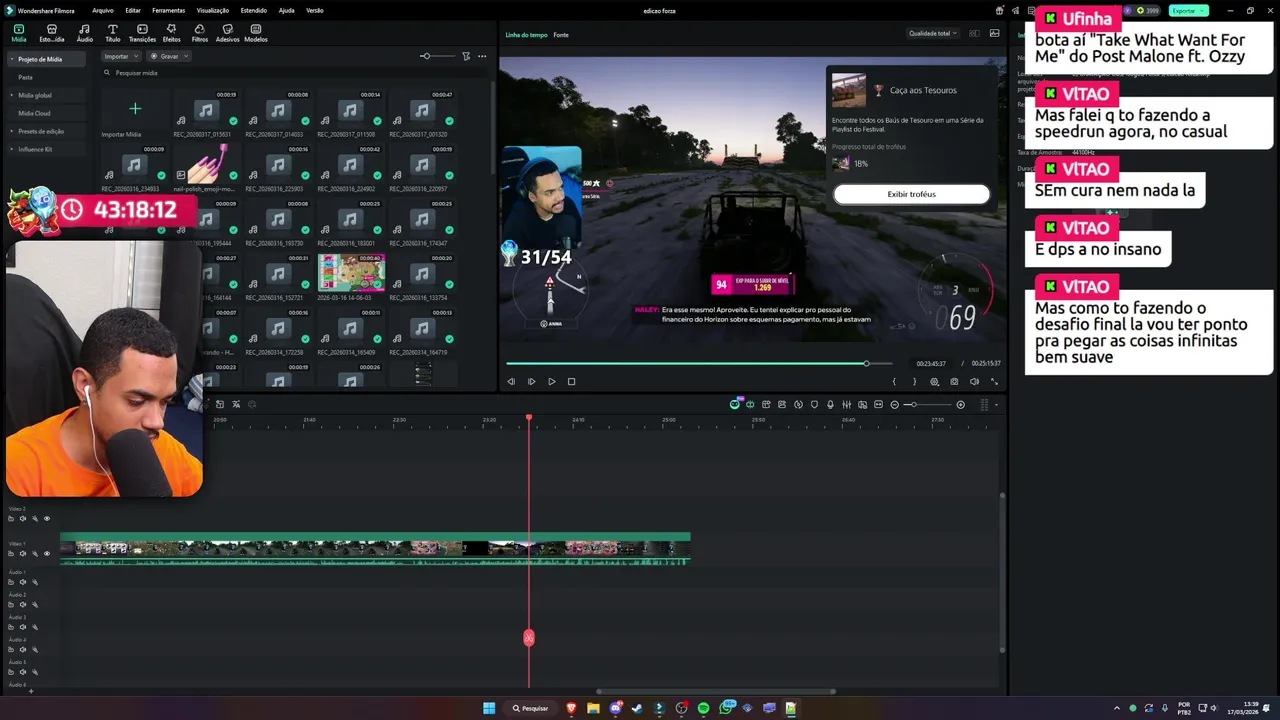Click the Importar Mídia plus tile
Image resolution: width=1280 pixels, height=720 pixels.
point(135,108)
